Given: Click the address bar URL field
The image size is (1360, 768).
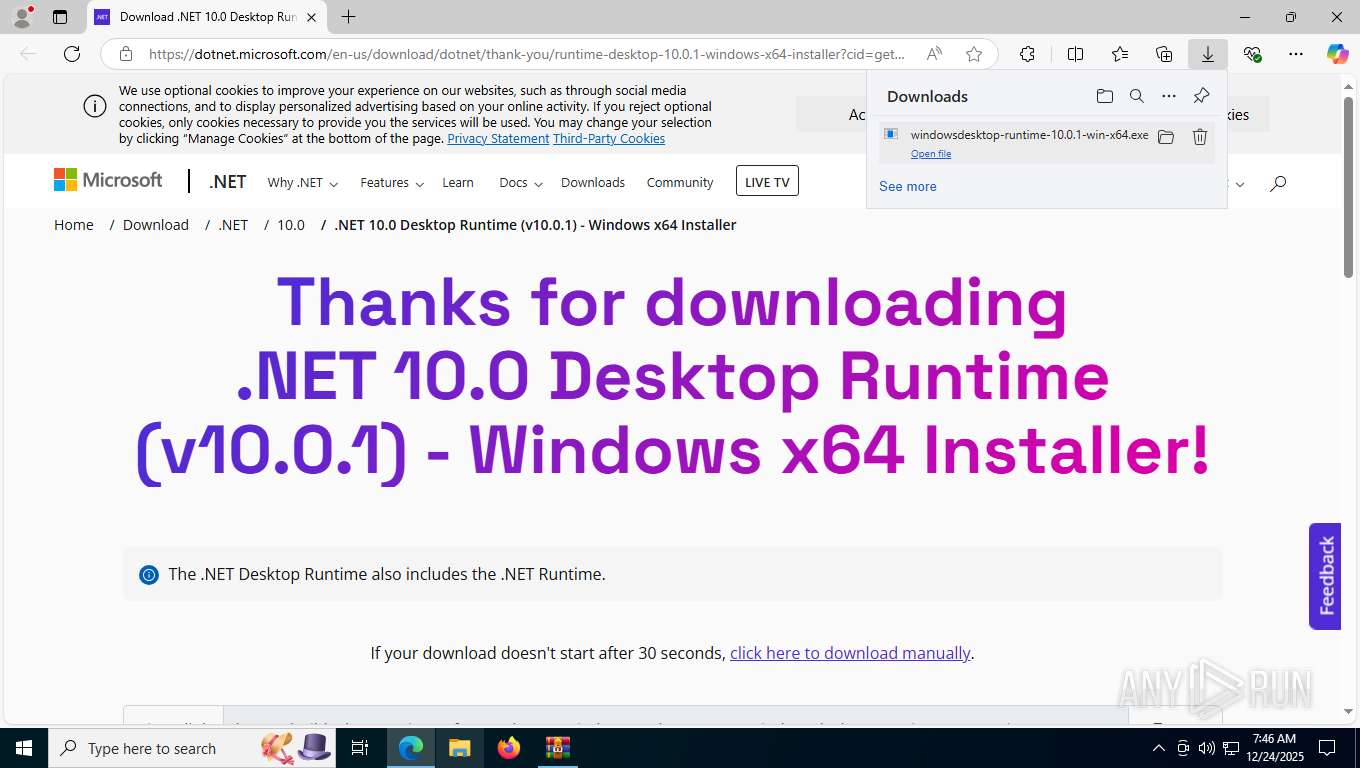Looking at the screenshot, I should [x=526, y=54].
